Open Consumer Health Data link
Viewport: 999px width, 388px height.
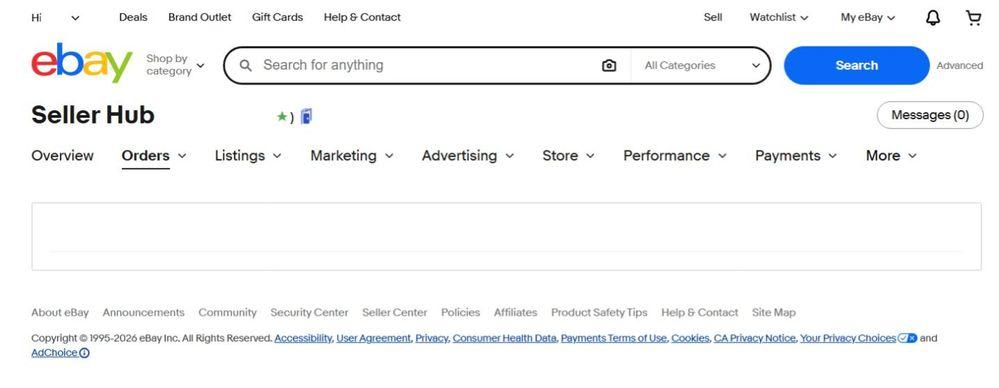pos(504,338)
